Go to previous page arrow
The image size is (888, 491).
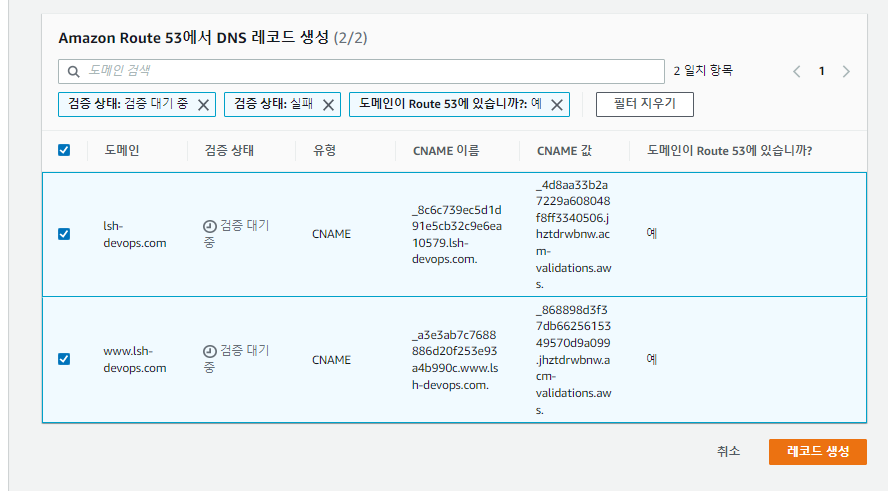click(x=797, y=71)
